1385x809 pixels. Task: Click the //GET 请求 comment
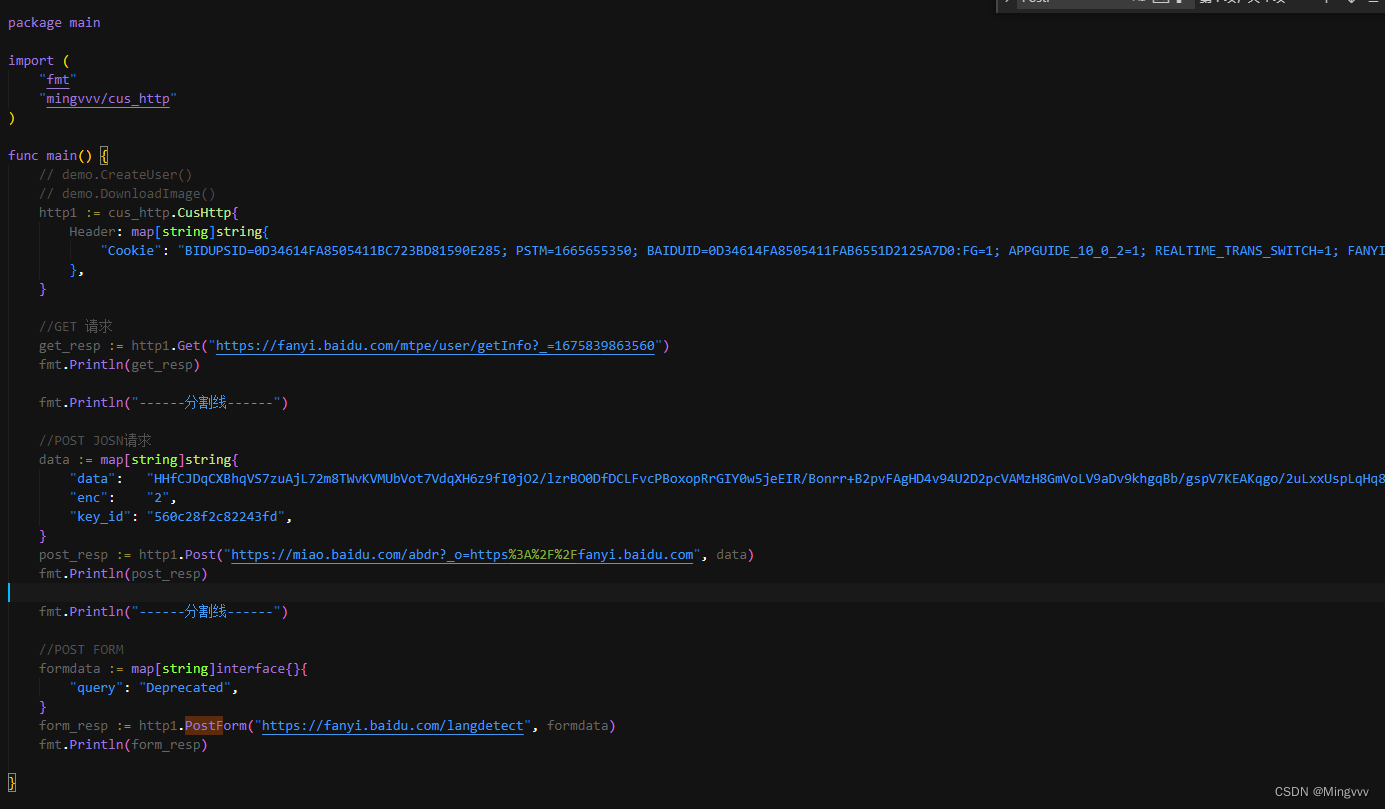click(x=76, y=327)
